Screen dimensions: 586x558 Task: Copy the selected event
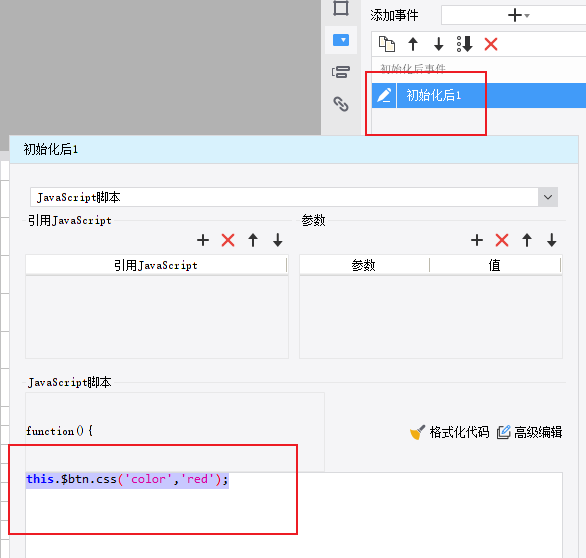click(x=387, y=44)
